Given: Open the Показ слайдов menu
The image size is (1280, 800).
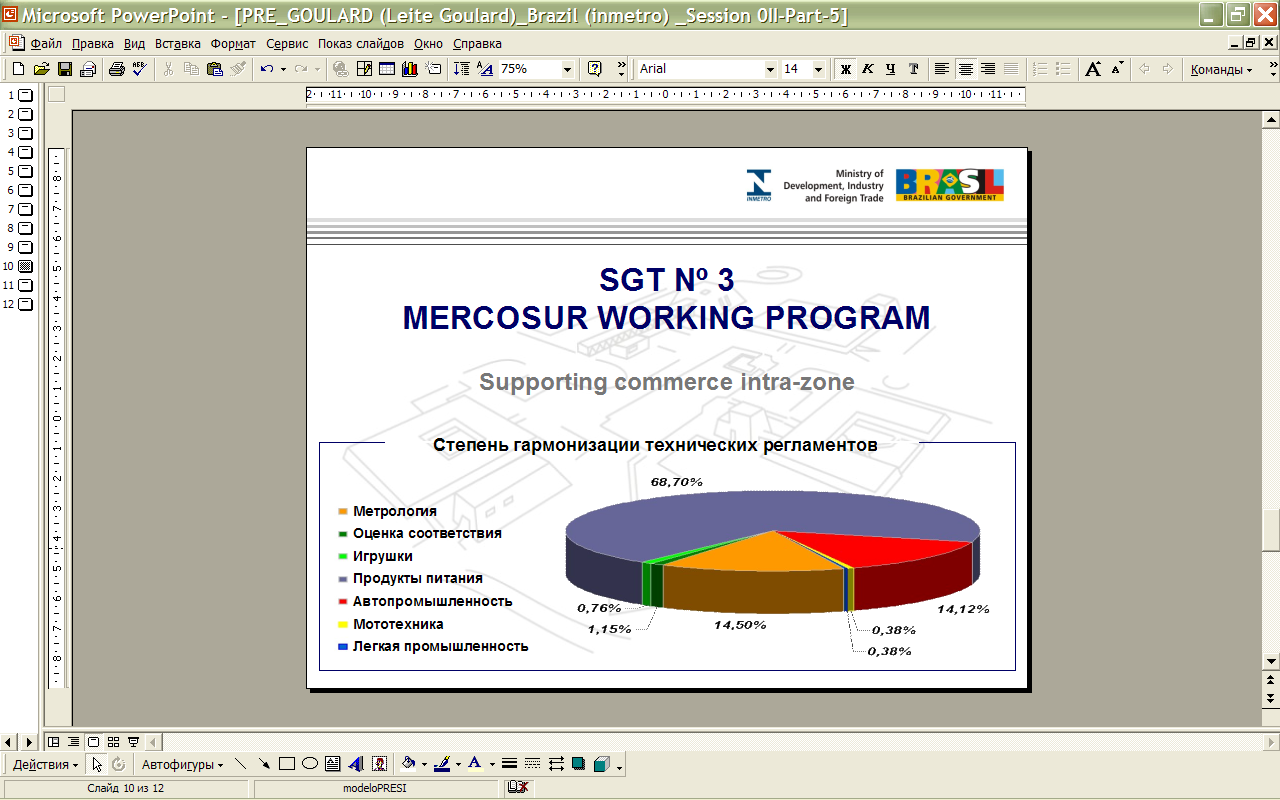Looking at the screenshot, I should 361,44.
